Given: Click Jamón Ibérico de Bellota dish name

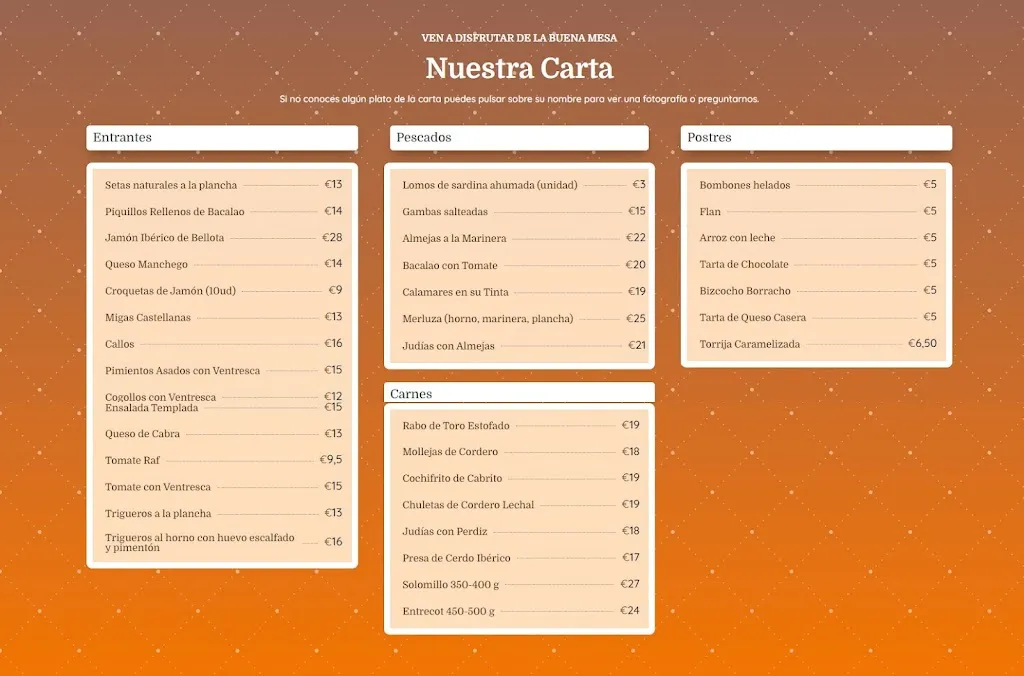Looking at the screenshot, I should 164,238.
